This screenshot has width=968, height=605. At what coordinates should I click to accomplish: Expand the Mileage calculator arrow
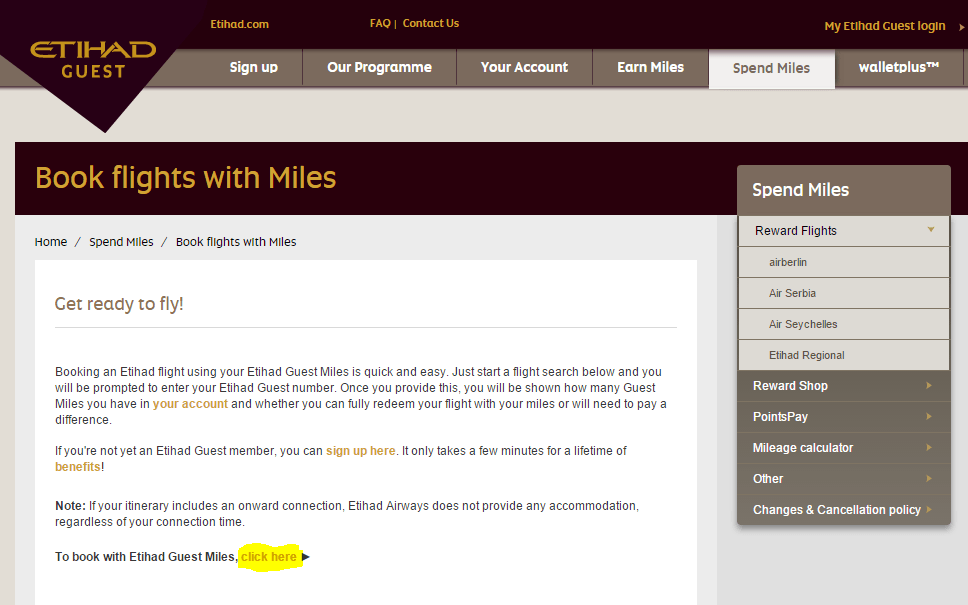[x=928, y=447]
